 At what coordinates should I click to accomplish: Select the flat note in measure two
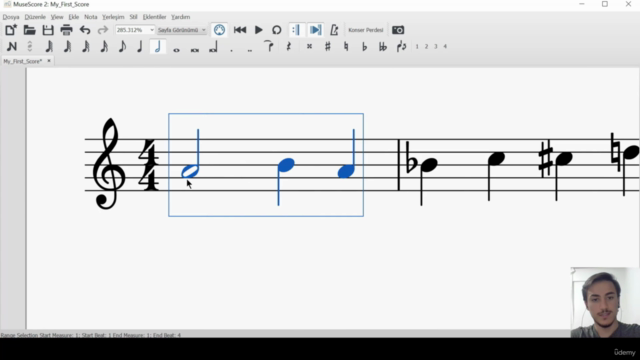tap(429, 165)
